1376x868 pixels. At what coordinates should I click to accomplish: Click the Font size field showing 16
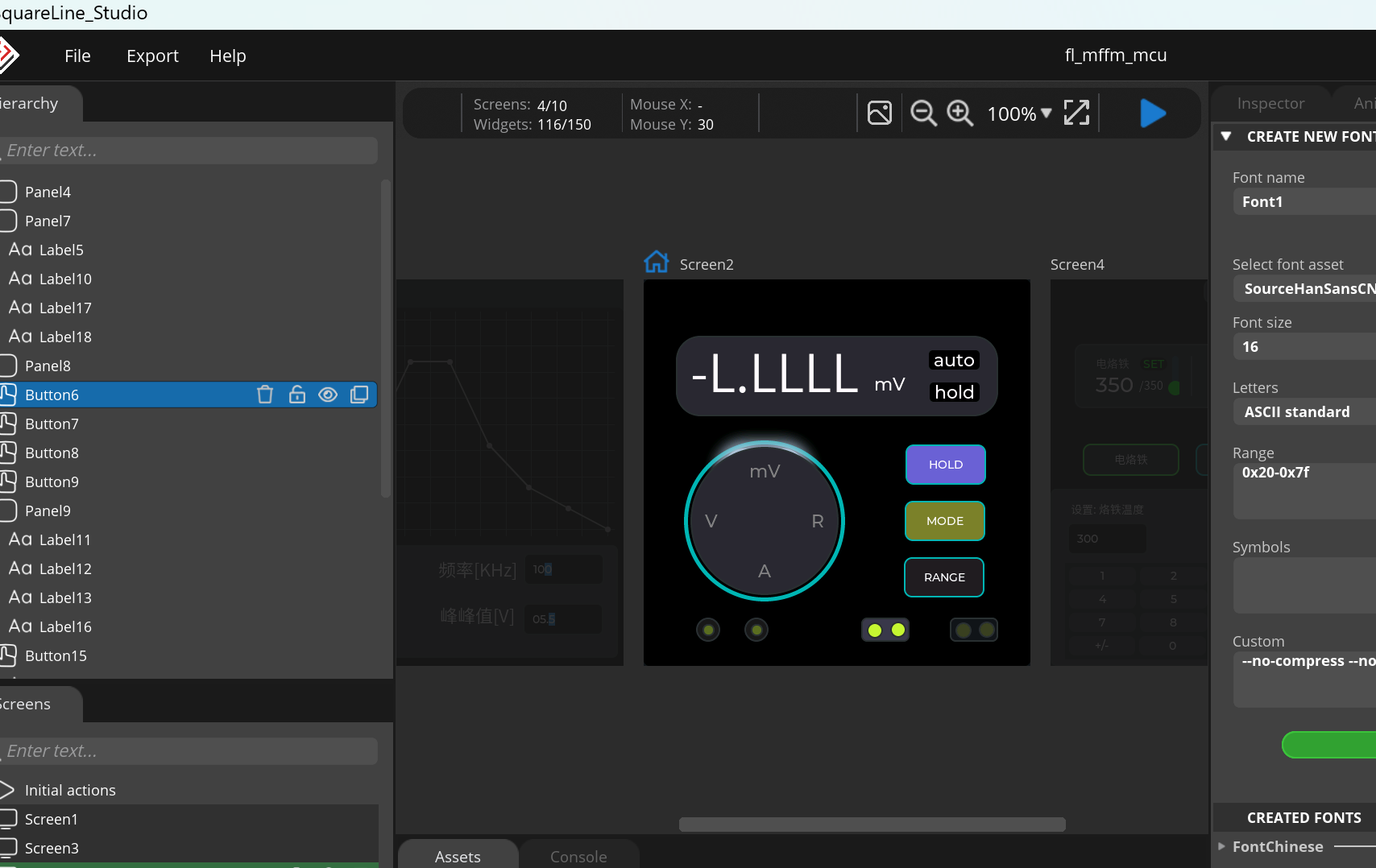click(x=1304, y=346)
